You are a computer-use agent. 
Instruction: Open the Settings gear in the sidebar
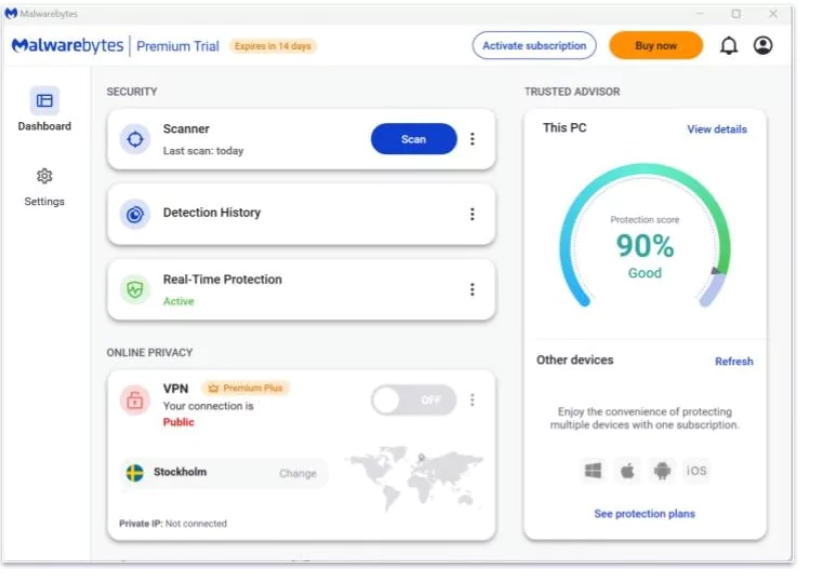pyautogui.click(x=45, y=176)
